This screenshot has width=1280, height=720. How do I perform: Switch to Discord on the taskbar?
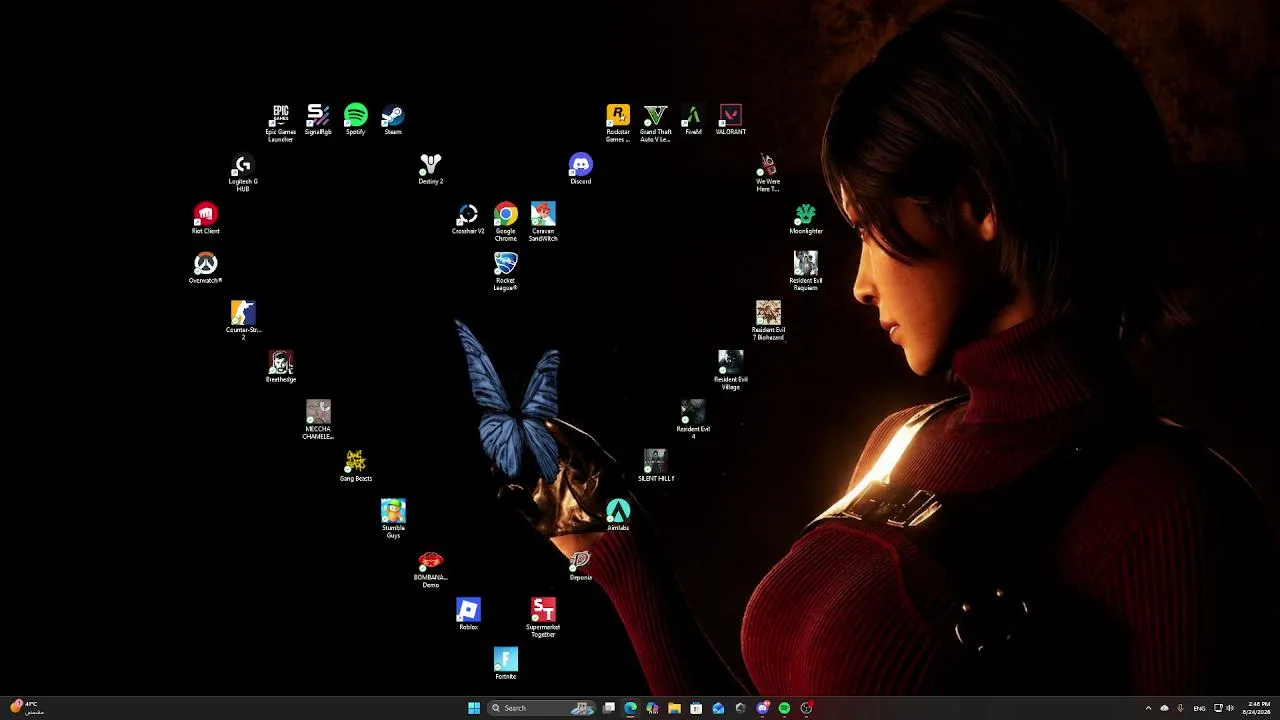[762, 708]
